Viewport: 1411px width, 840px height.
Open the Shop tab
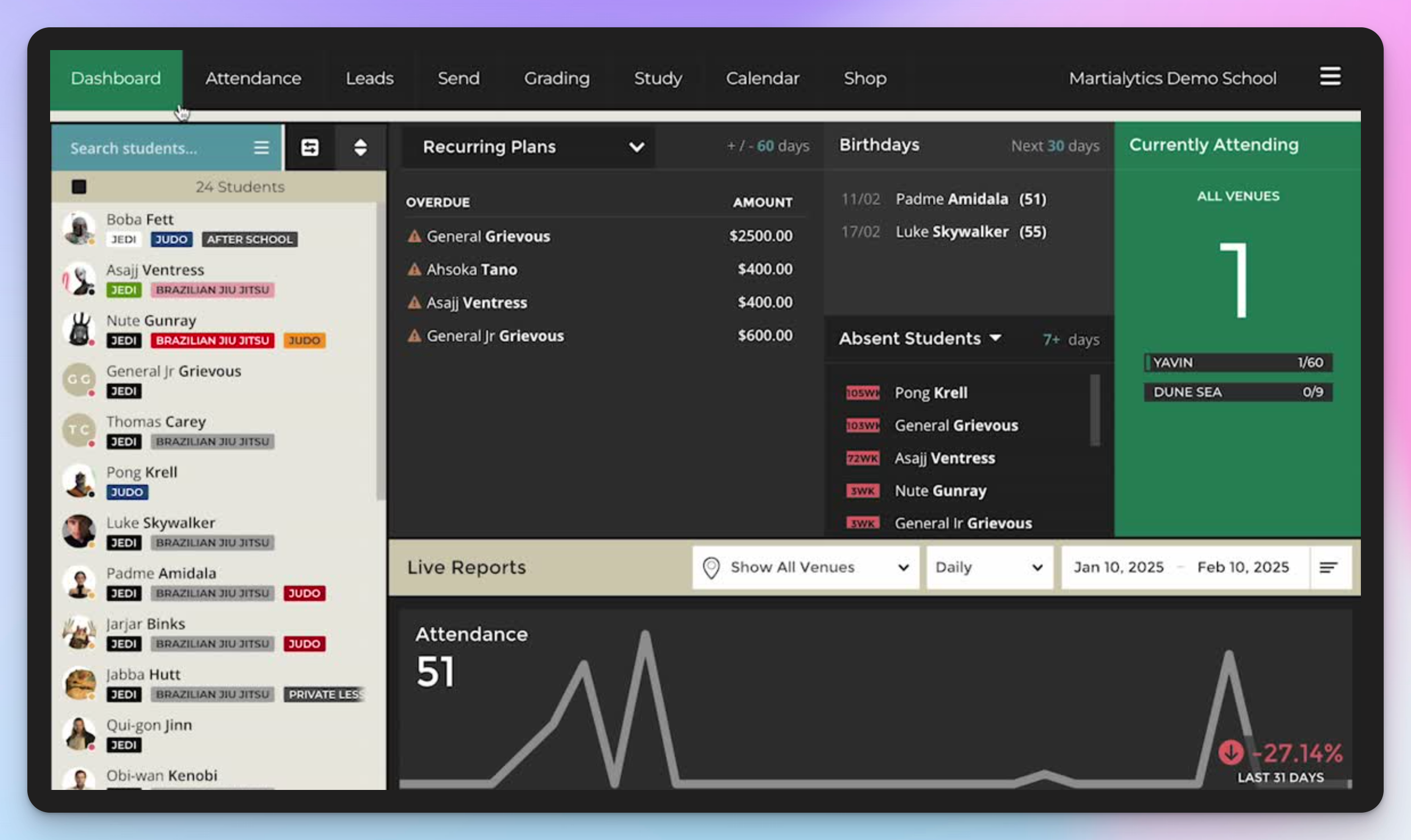[865, 79]
